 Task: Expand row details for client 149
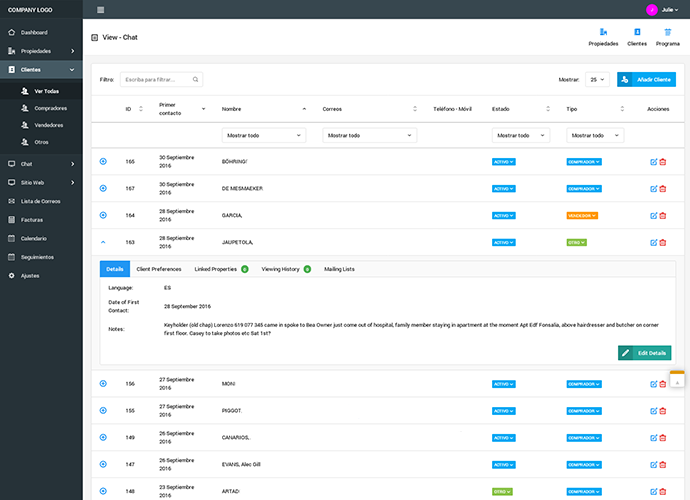point(103,438)
